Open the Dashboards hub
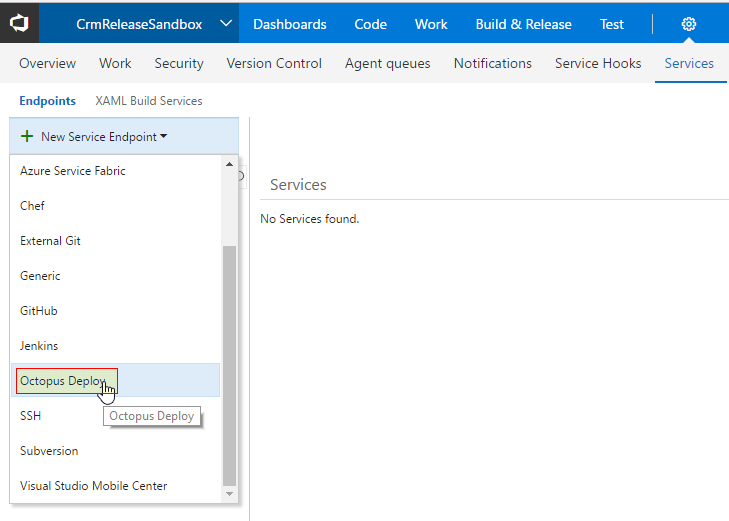 point(290,24)
